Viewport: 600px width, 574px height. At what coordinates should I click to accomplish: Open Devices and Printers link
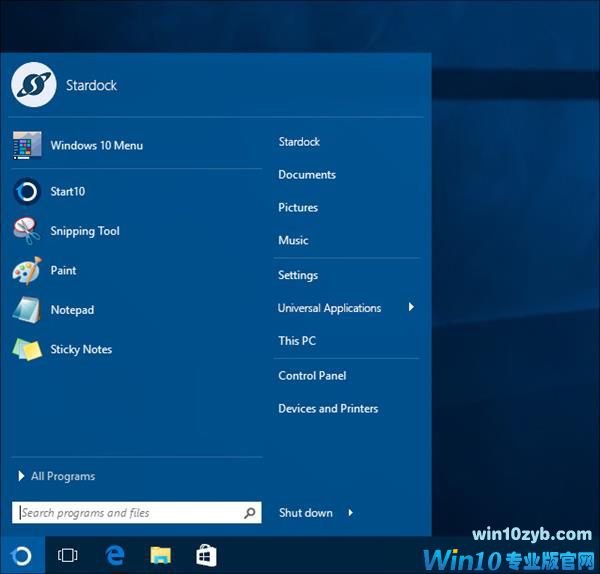328,409
